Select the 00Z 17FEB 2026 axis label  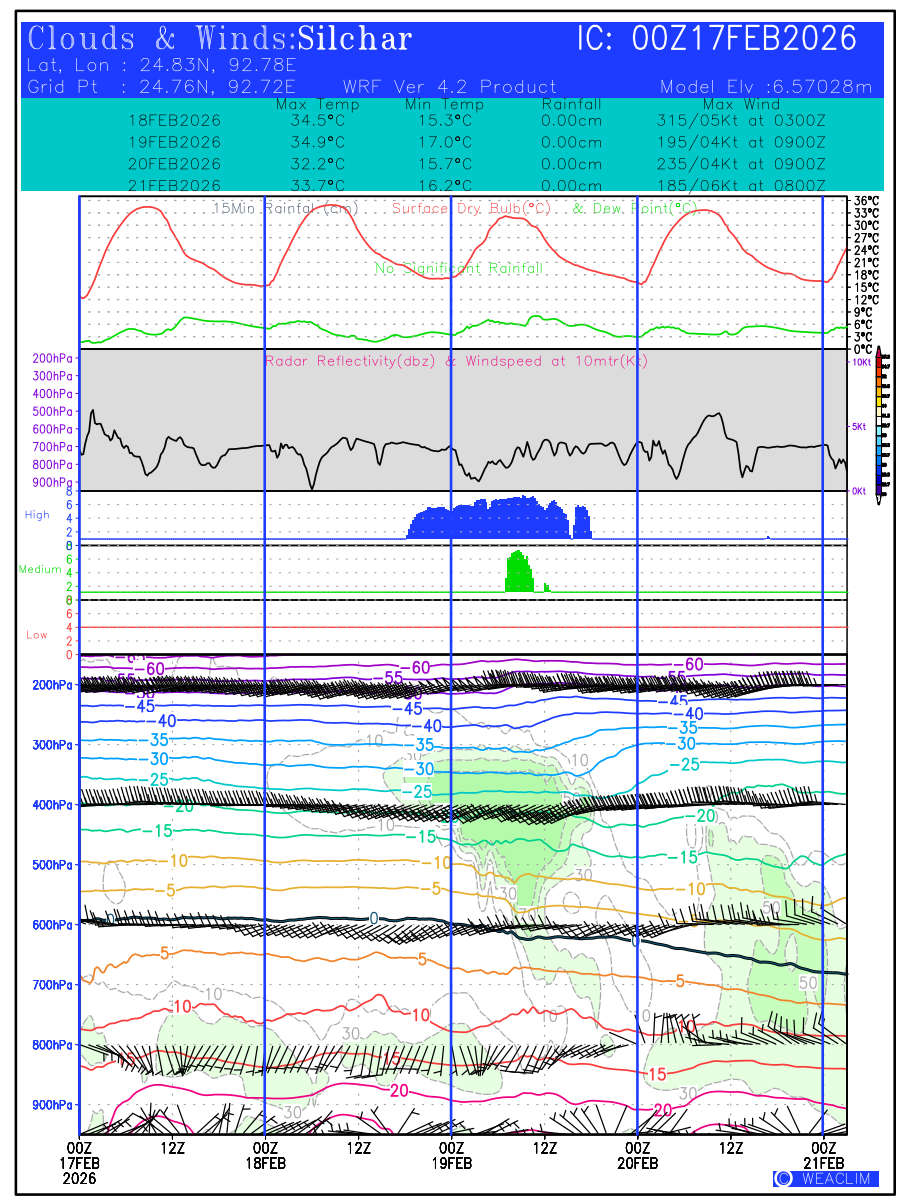(x=80, y=1164)
